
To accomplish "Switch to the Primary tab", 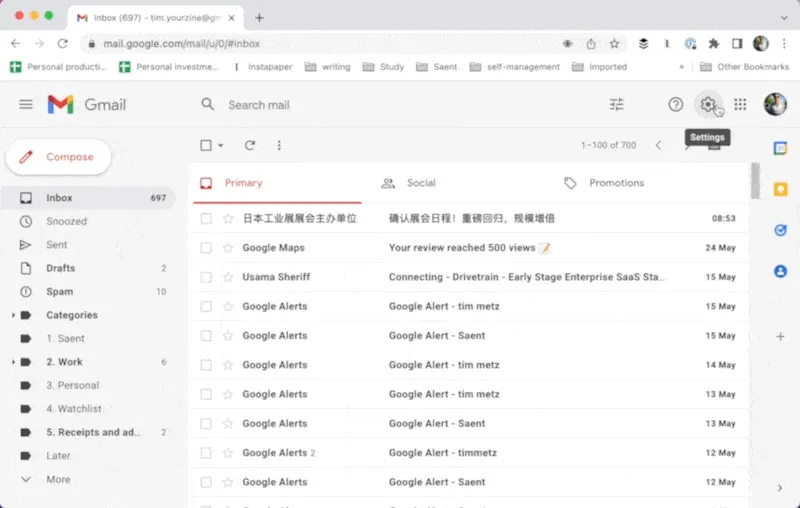I will (x=277, y=183).
